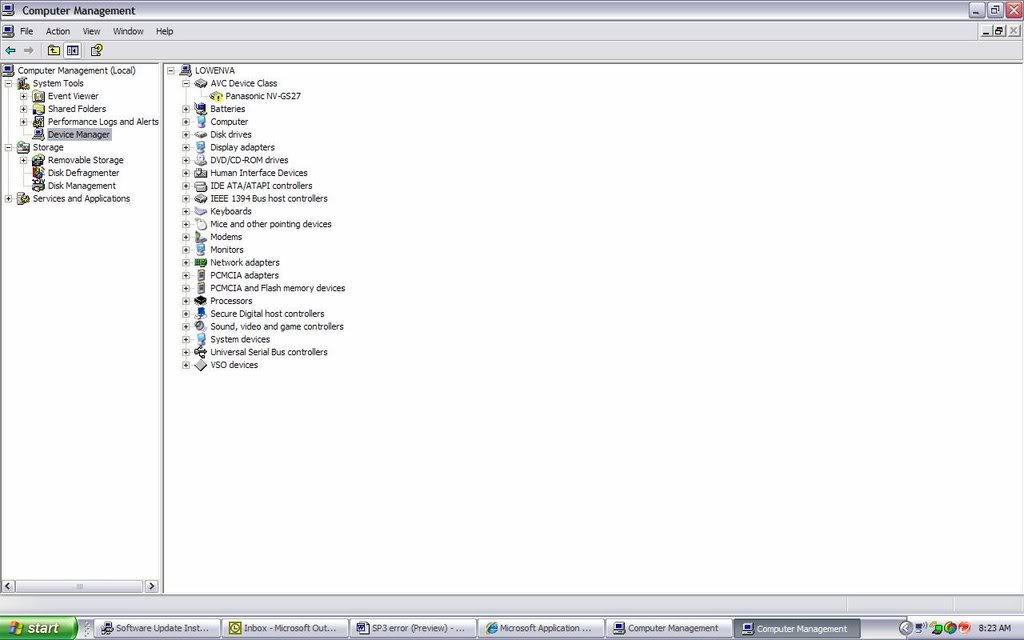Expand the Sound, video and game controllers node

[186, 327]
